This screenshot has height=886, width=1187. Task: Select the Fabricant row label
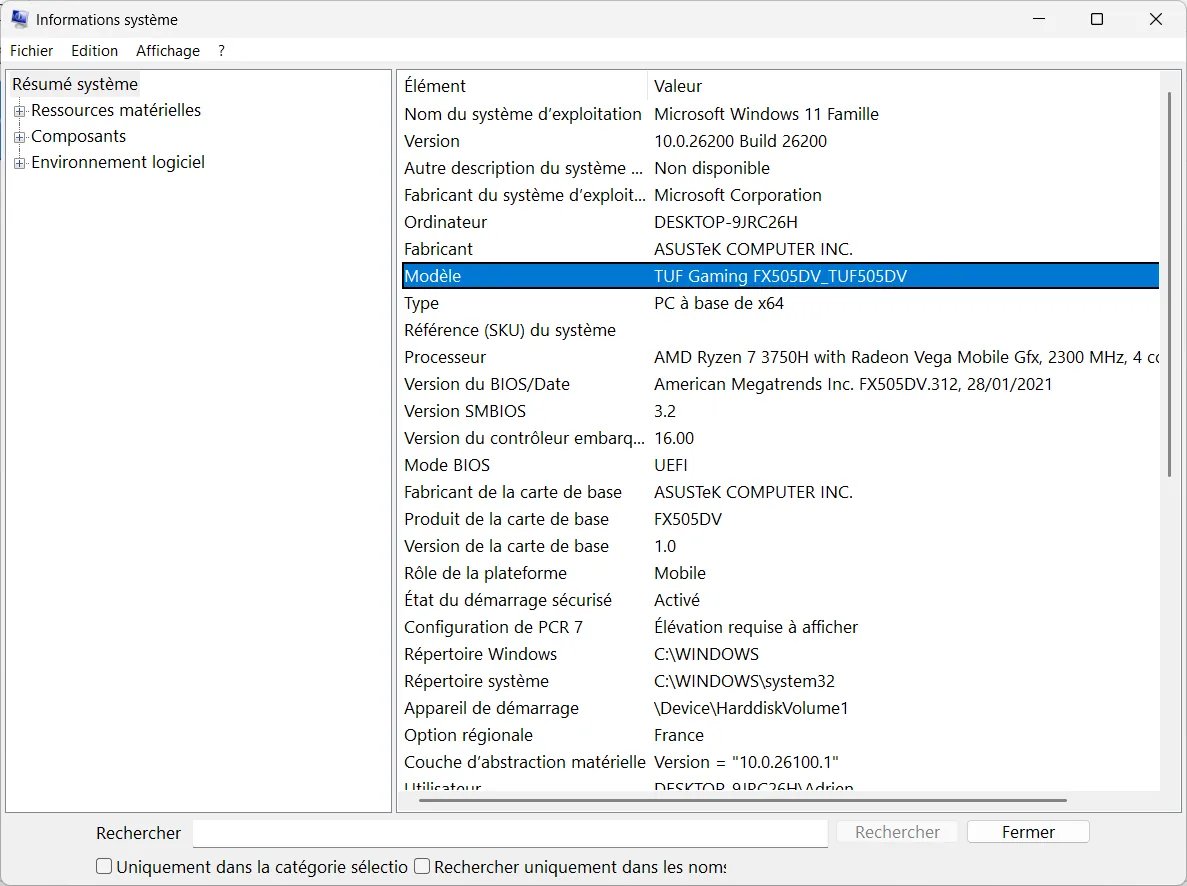[438, 249]
